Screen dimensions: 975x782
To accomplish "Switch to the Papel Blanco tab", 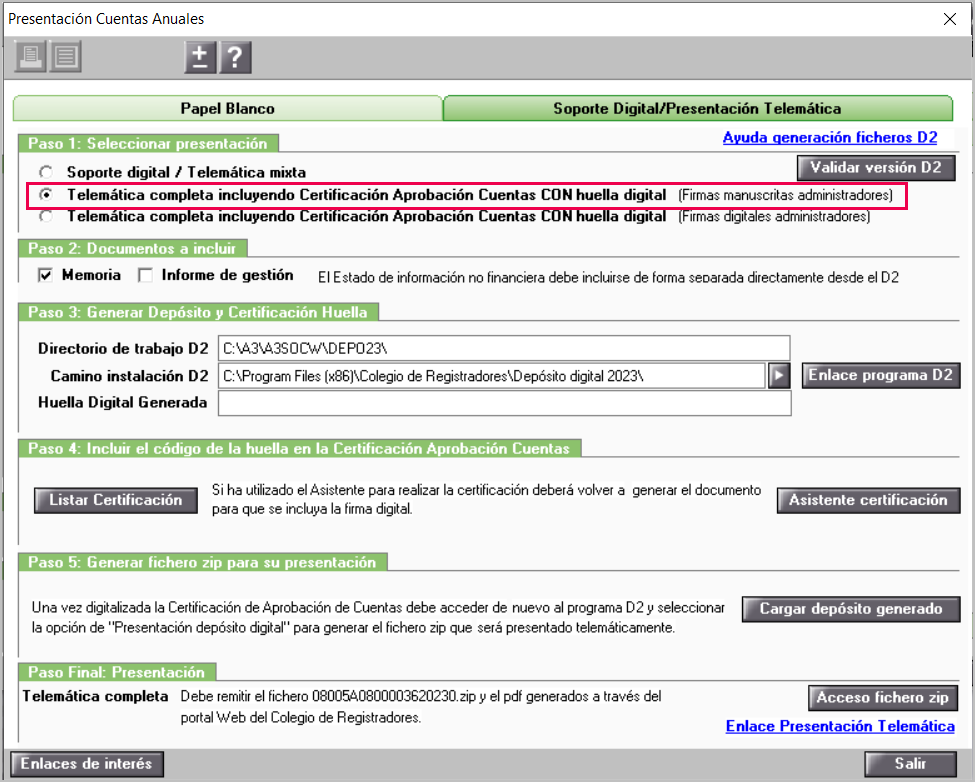I will click(x=228, y=108).
